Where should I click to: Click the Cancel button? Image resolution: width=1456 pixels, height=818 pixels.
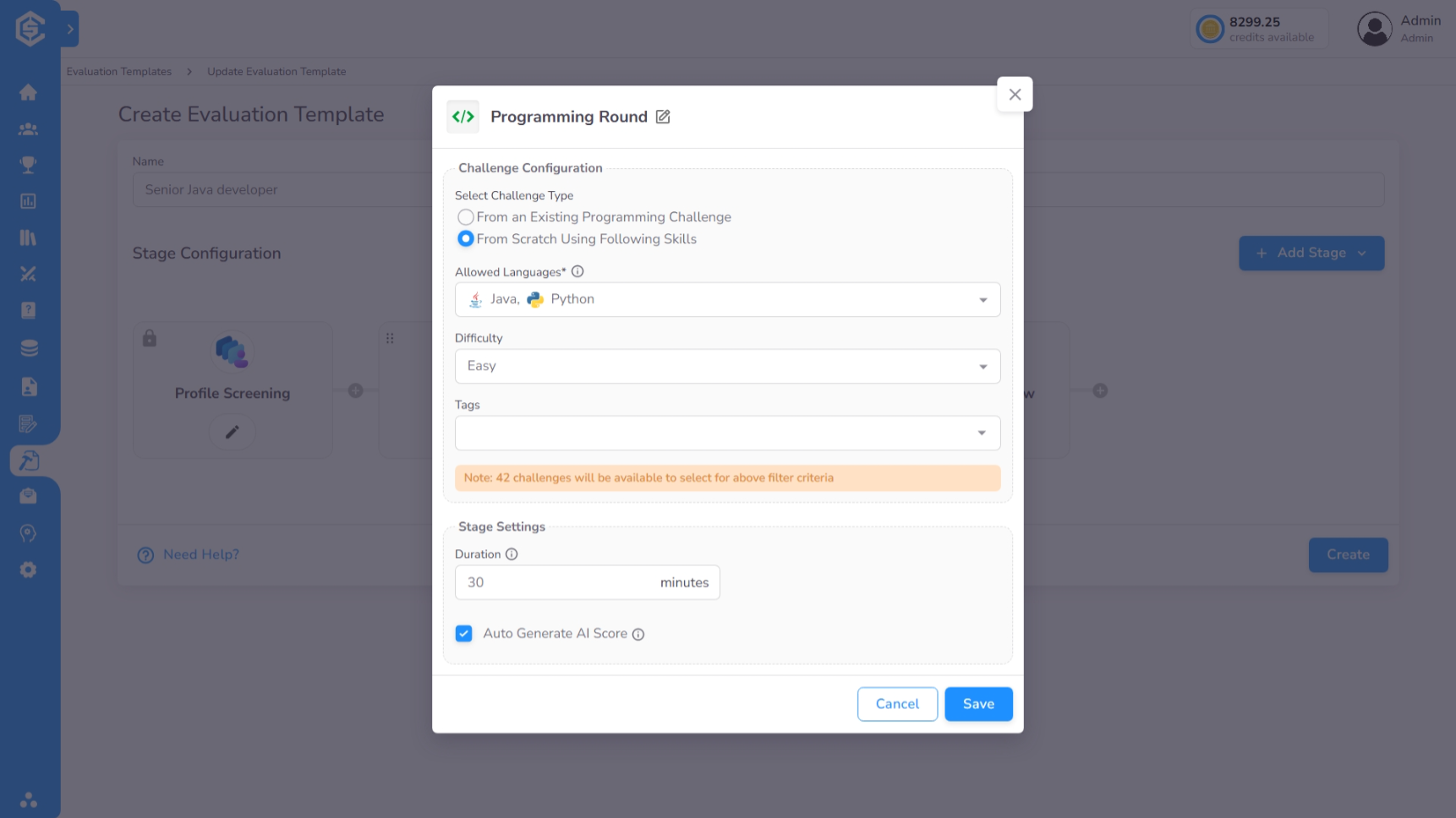897,704
